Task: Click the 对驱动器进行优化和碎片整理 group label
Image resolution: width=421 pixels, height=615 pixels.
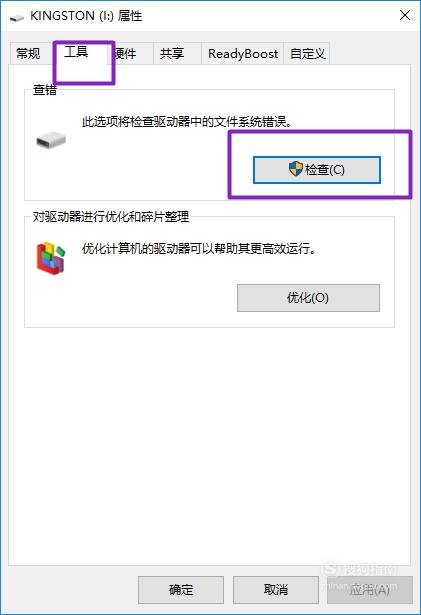Action: pos(111,216)
